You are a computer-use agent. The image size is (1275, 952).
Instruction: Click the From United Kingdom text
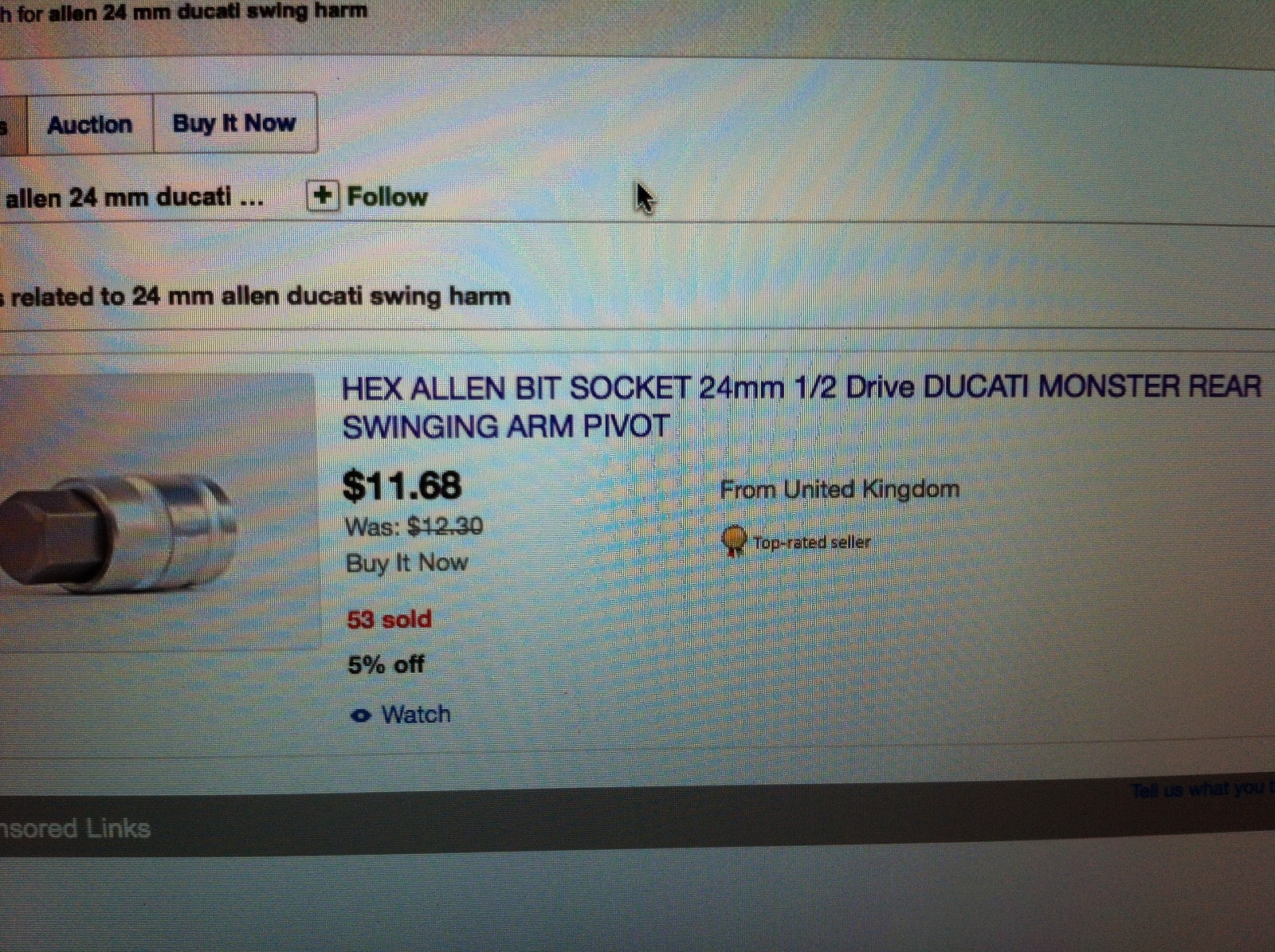(839, 489)
